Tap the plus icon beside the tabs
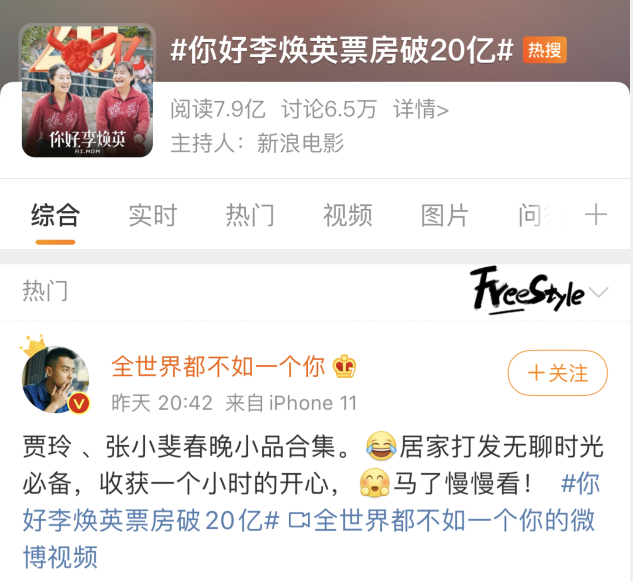The width and height of the screenshot is (633, 582). 596,214
